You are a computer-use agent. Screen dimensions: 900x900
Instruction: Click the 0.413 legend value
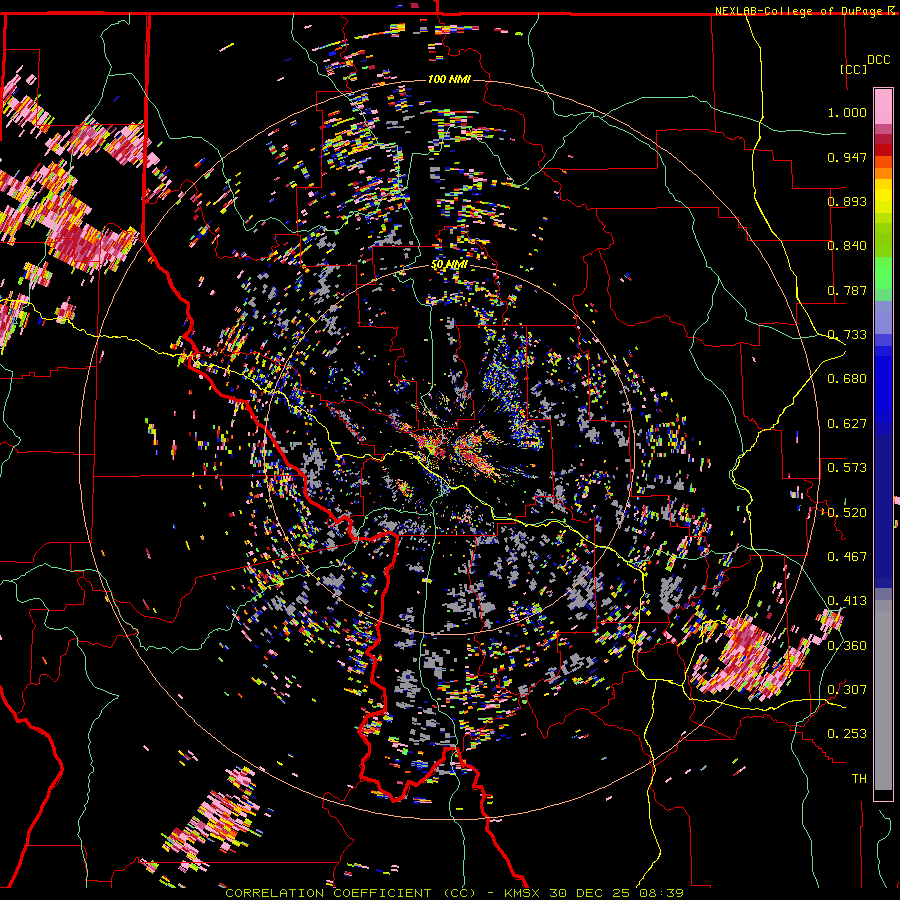point(847,601)
